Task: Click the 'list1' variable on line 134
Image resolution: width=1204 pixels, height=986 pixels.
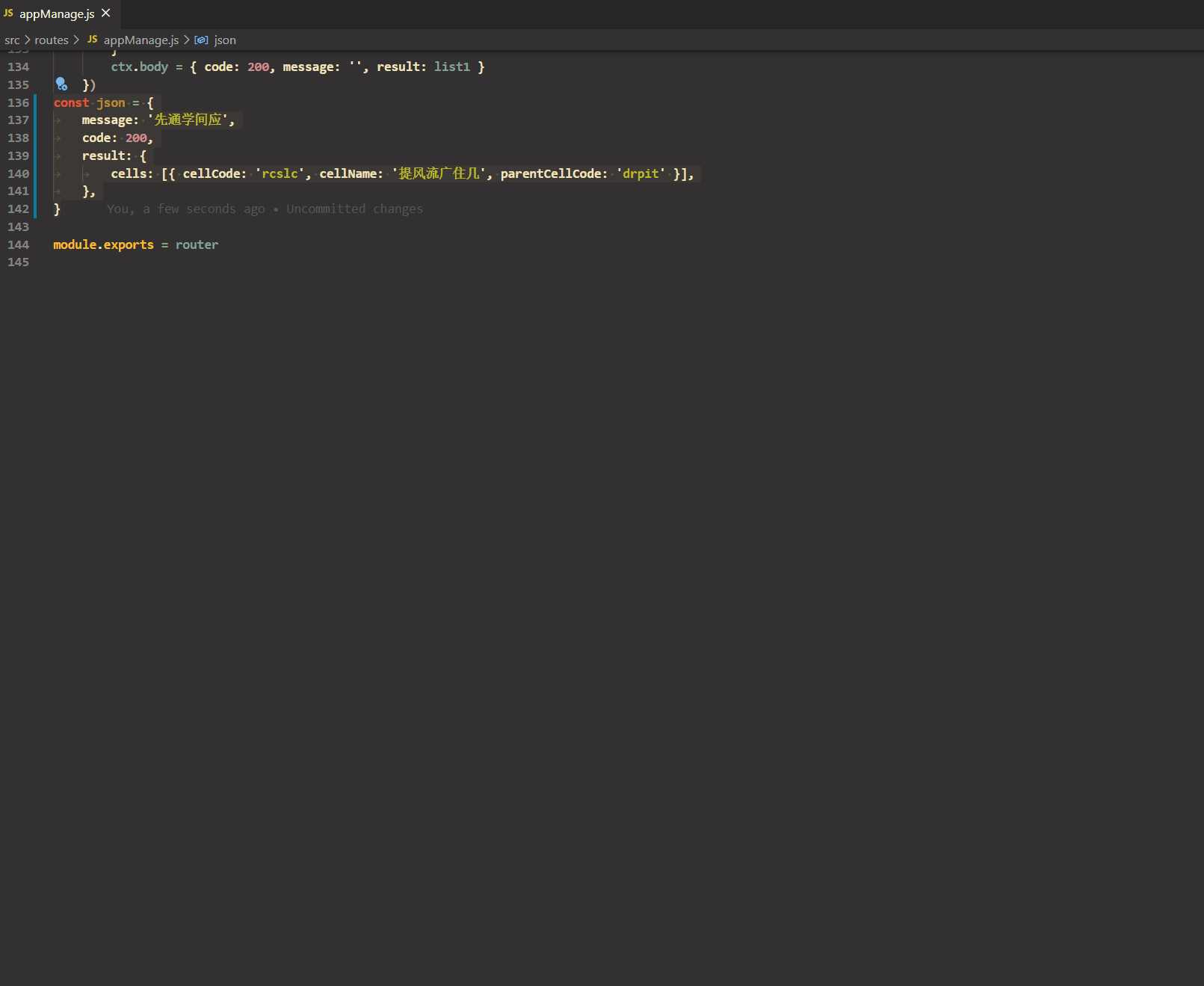Action: [x=452, y=67]
